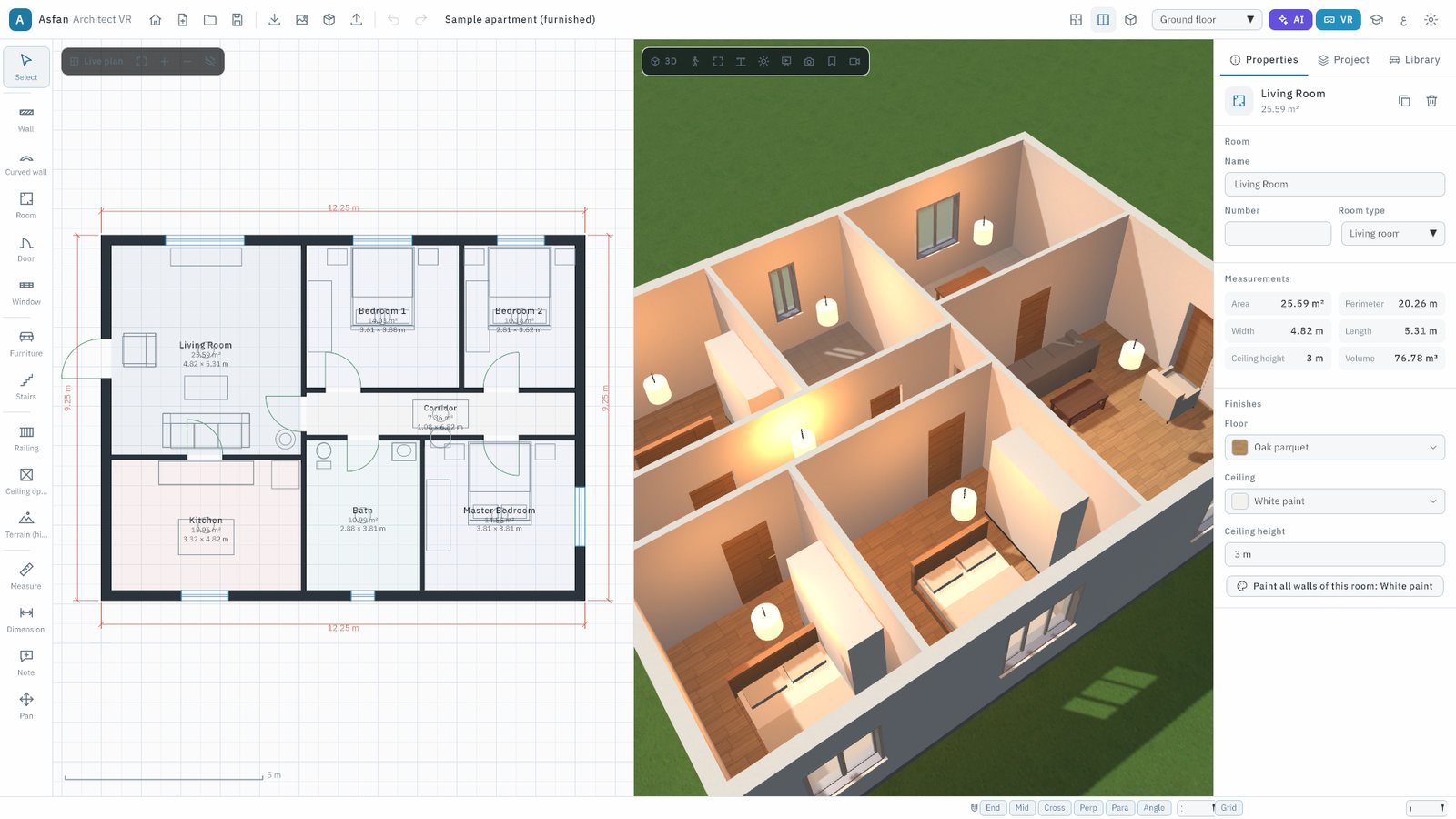1456x819 pixels.
Task: Choose the Curved wall tool
Action: click(26, 162)
